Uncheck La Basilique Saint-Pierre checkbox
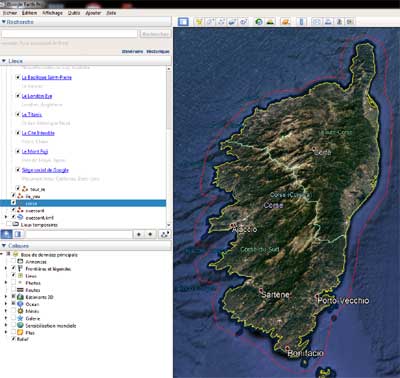Image resolution: width=400 pixels, height=378 pixels. tap(18, 77)
